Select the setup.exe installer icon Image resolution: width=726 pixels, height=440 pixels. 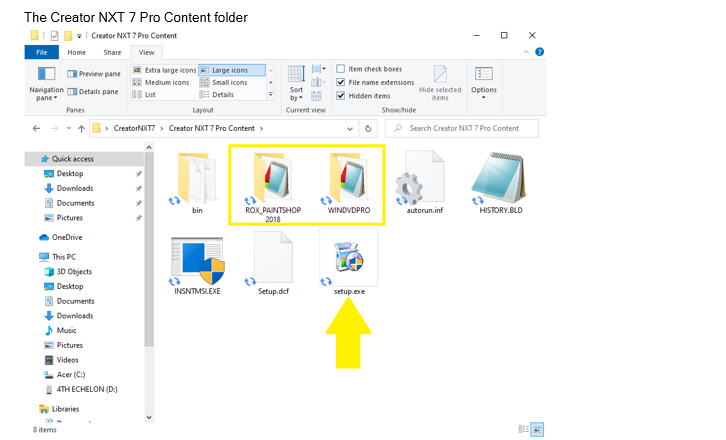click(x=349, y=262)
